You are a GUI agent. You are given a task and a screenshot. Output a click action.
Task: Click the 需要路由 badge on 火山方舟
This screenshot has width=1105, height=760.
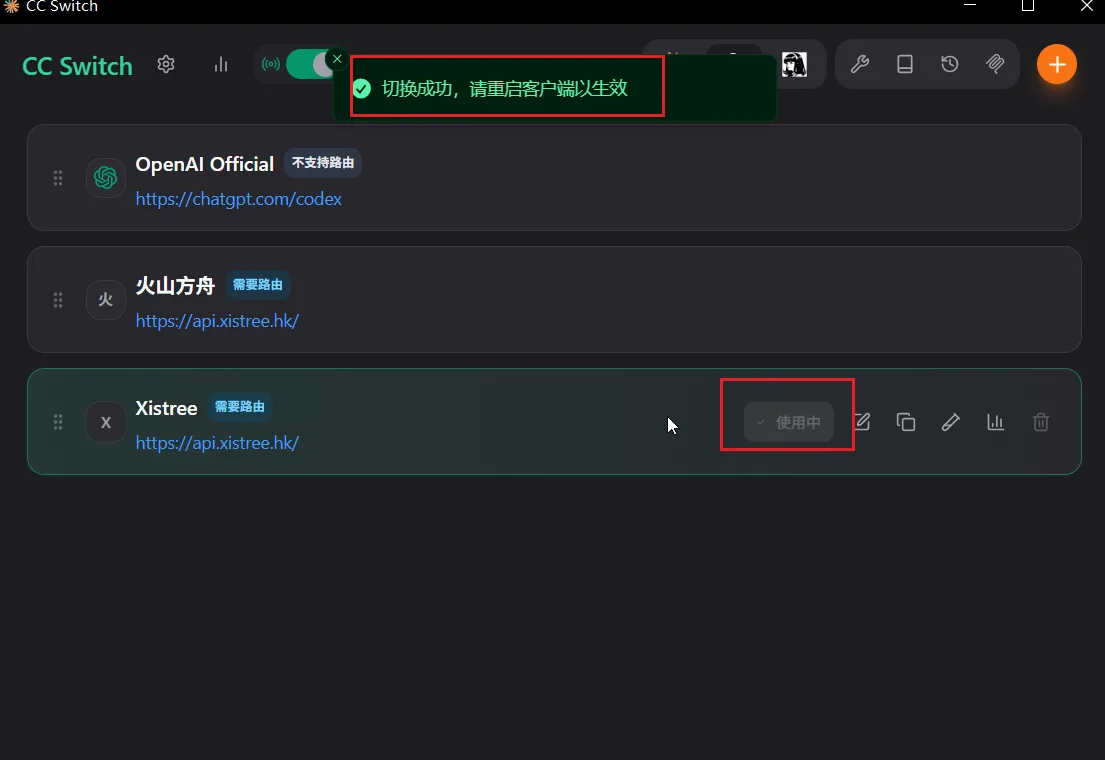[x=258, y=285]
